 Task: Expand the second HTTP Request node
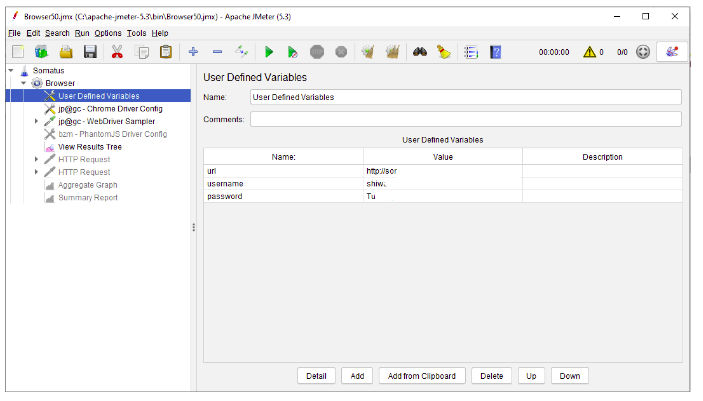click(36, 172)
